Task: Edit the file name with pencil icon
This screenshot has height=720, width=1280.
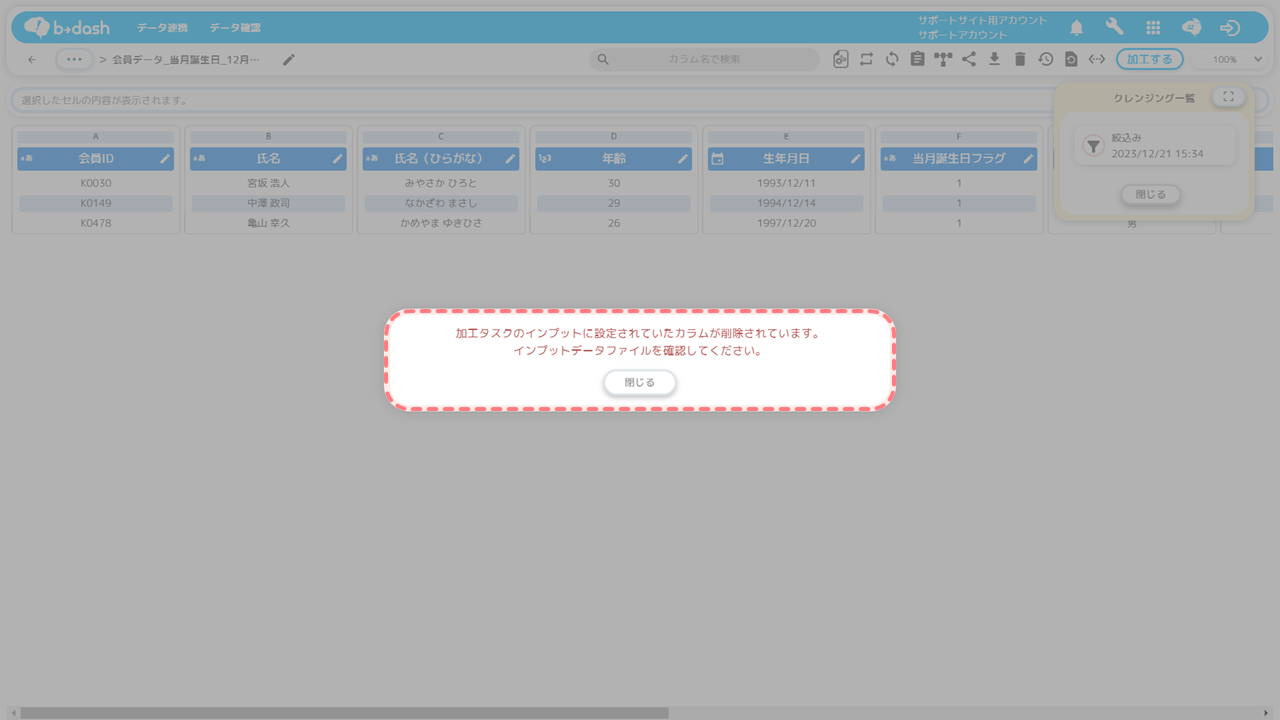Action: click(289, 60)
